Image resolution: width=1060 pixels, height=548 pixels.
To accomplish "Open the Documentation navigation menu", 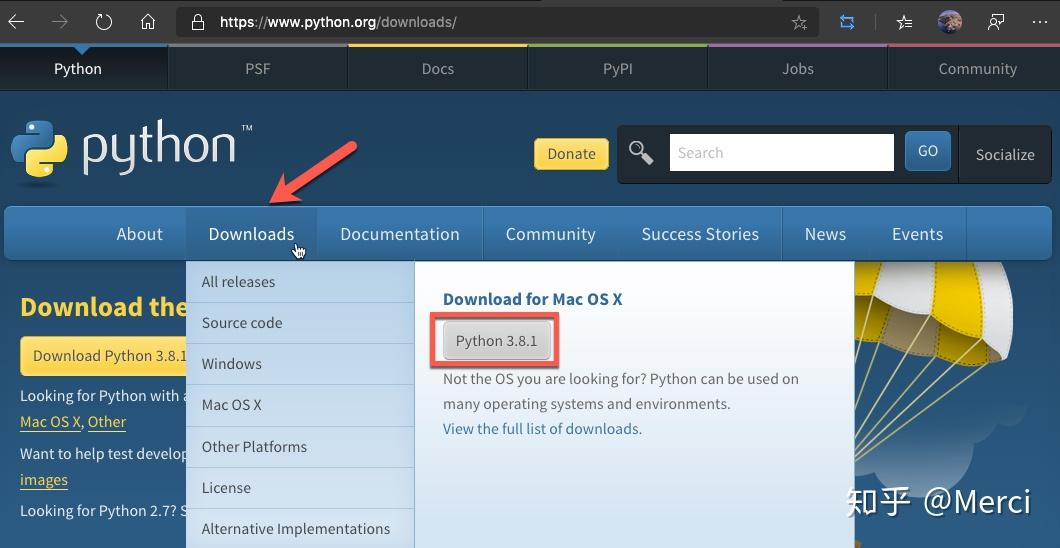I will pyautogui.click(x=400, y=234).
